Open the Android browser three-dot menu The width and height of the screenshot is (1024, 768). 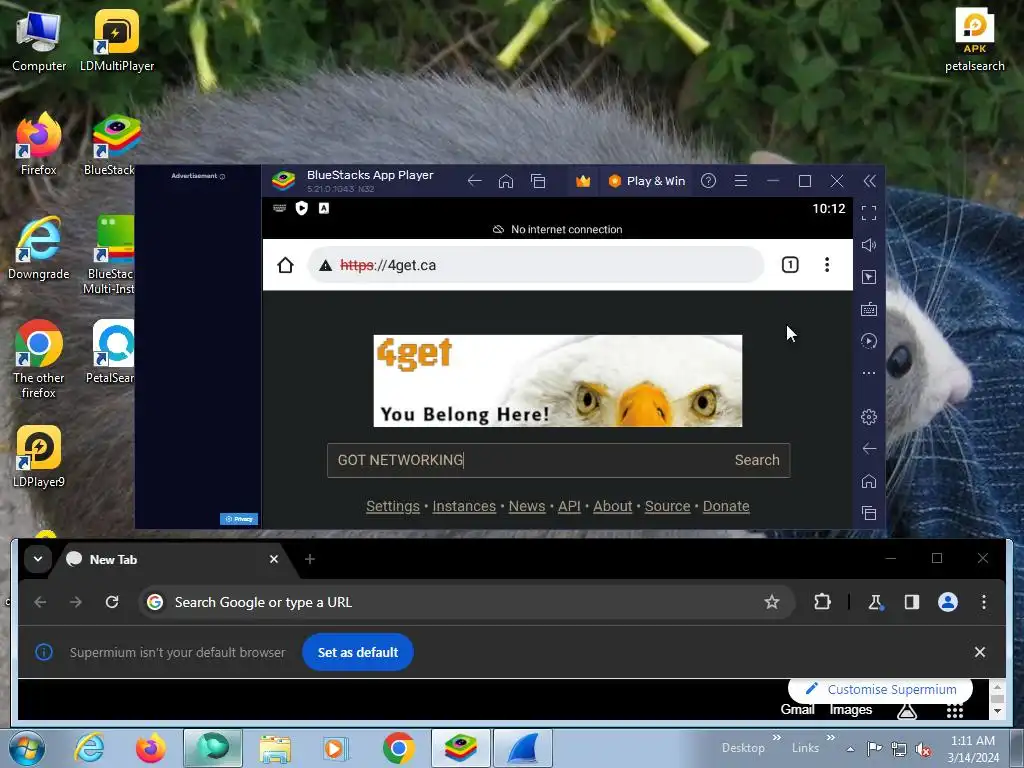pyautogui.click(x=827, y=264)
